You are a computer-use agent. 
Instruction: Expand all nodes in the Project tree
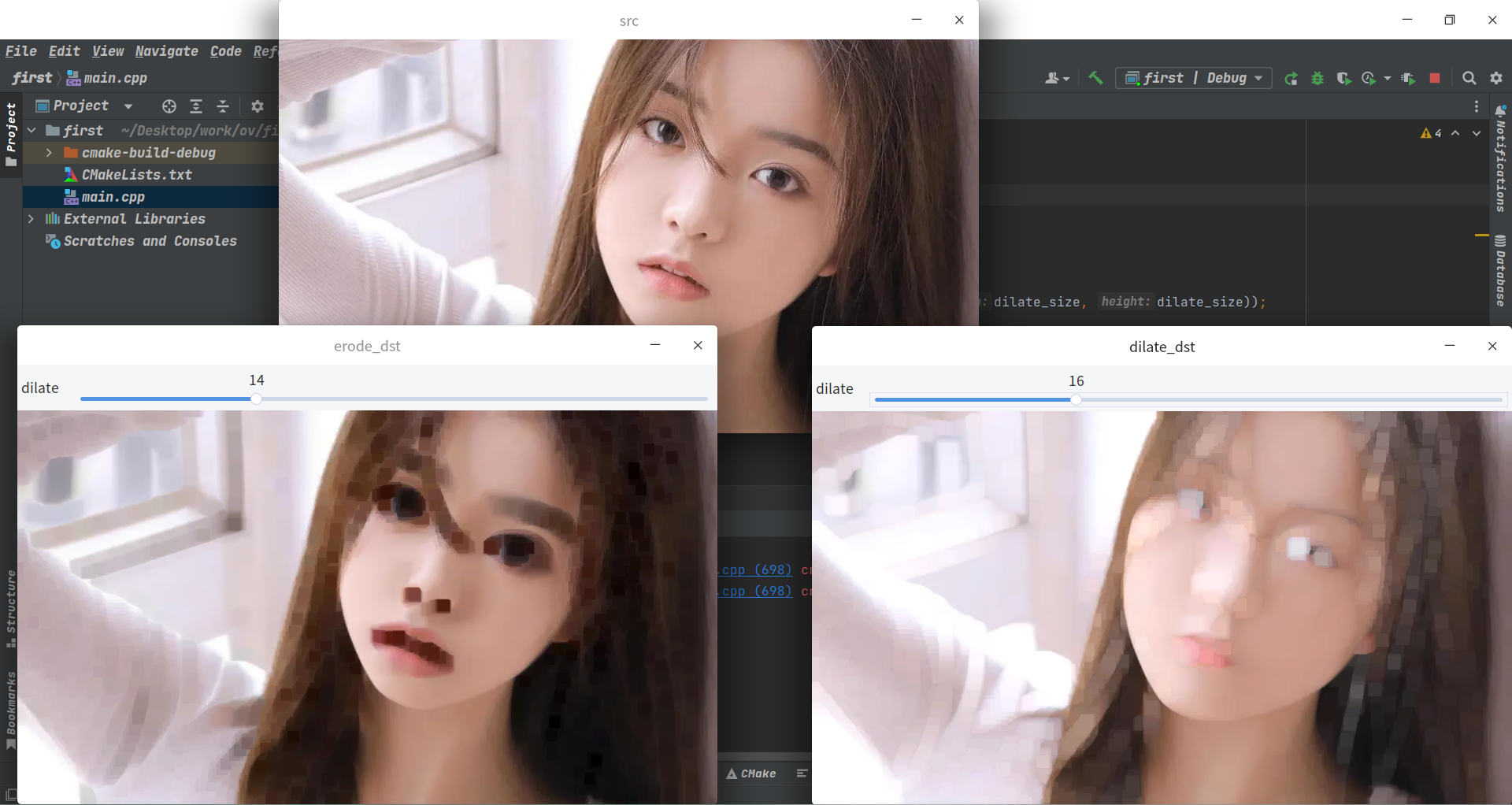196,106
